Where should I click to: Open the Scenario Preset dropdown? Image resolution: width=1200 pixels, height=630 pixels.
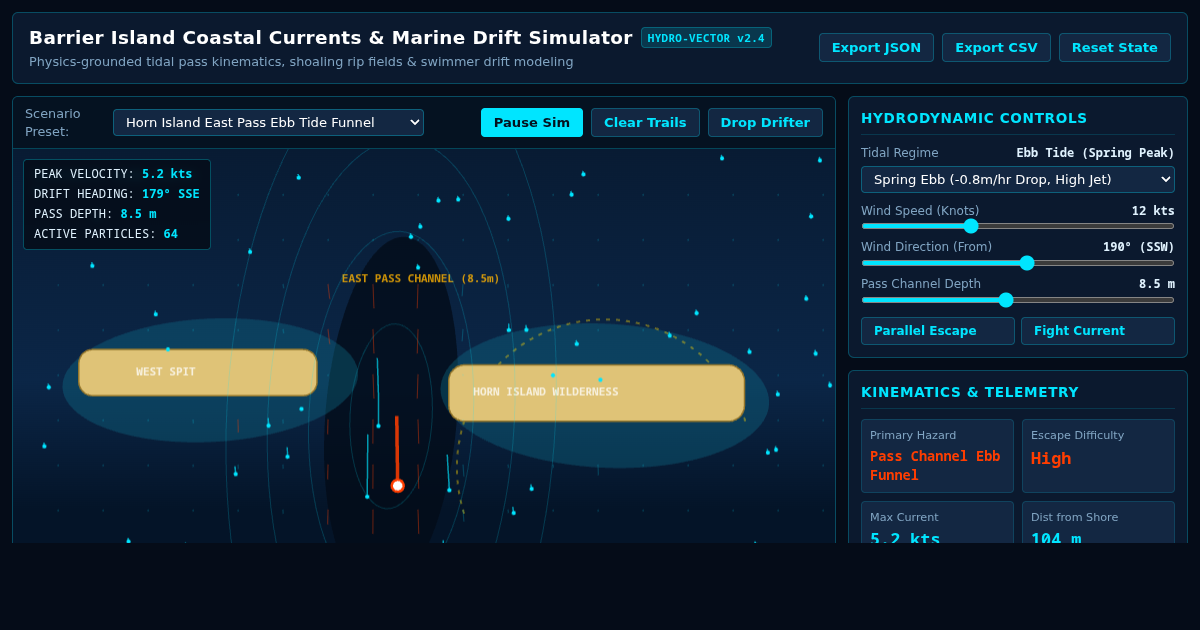tap(268, 122)
